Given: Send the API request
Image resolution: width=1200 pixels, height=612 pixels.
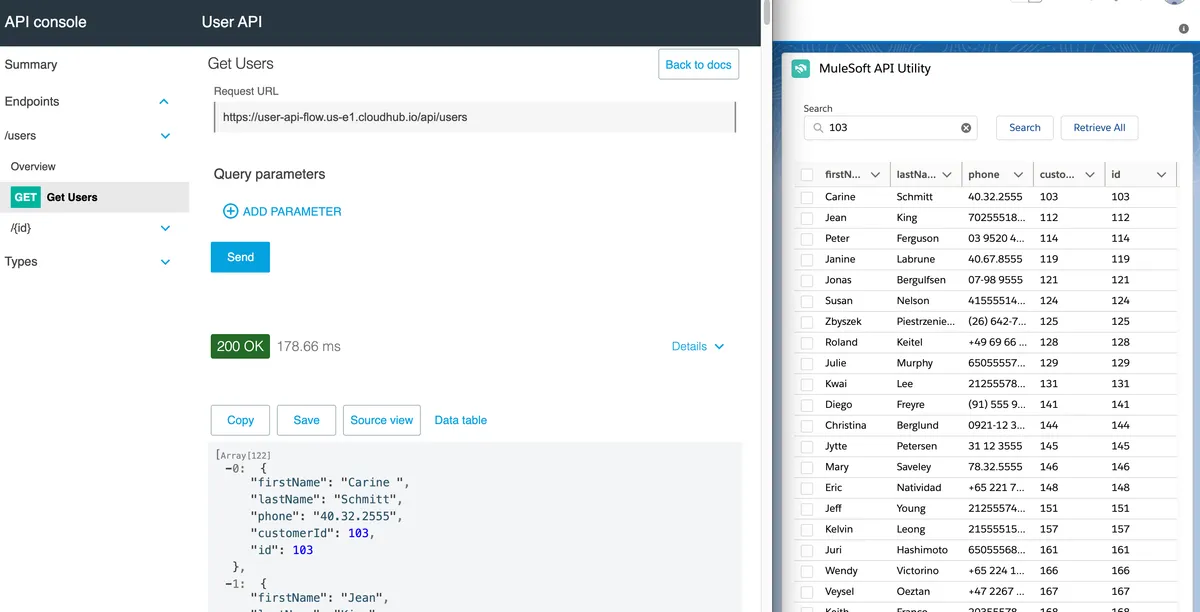Looking at the screenshot, I should click(x=240, y=257).
